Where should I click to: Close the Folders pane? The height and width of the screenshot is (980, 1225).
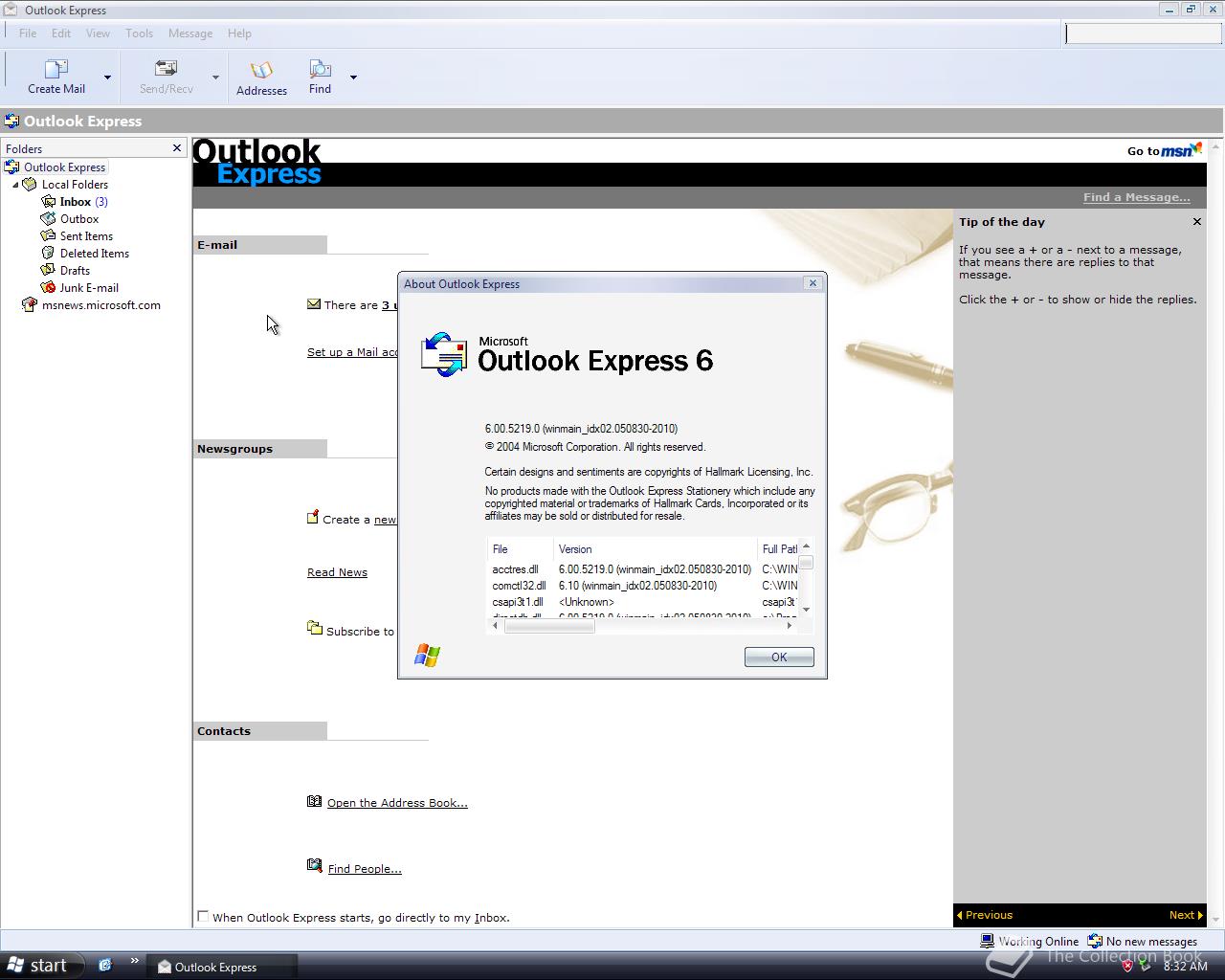(x=177, y=148)
